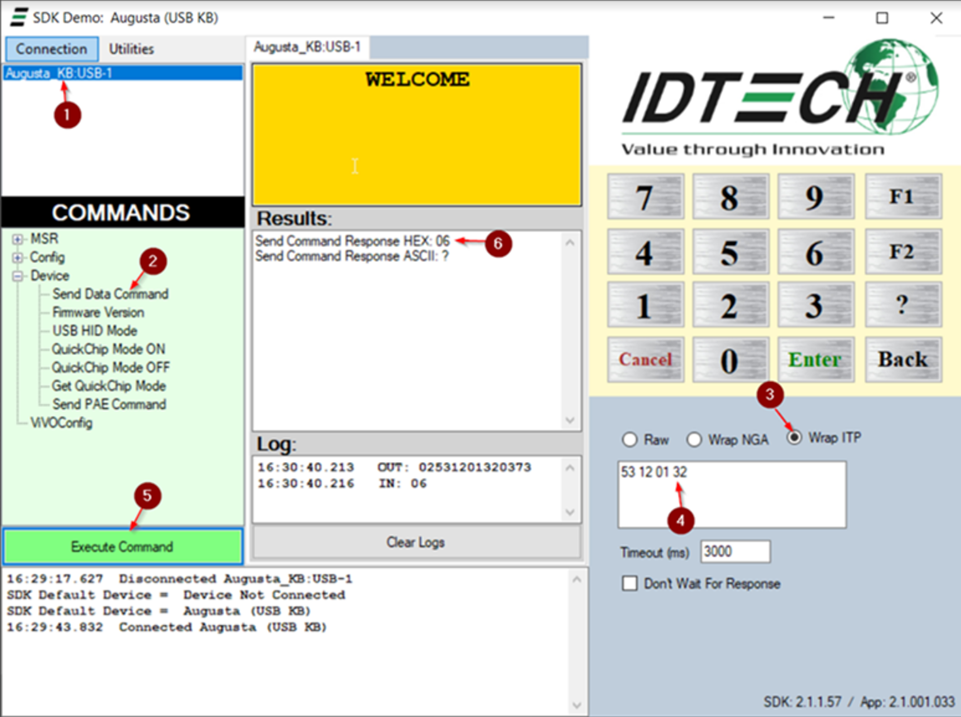This screenshot has width=961, height=717.
Task: Click Results scrollbar up arrow
Action: click(x=570, y=243)
